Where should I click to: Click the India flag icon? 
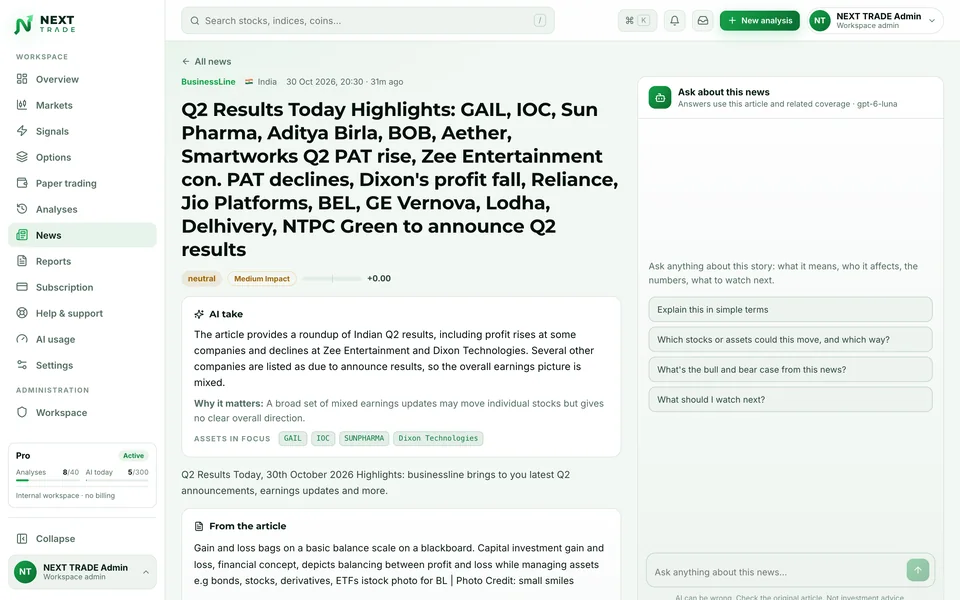[x=249, y=81]
